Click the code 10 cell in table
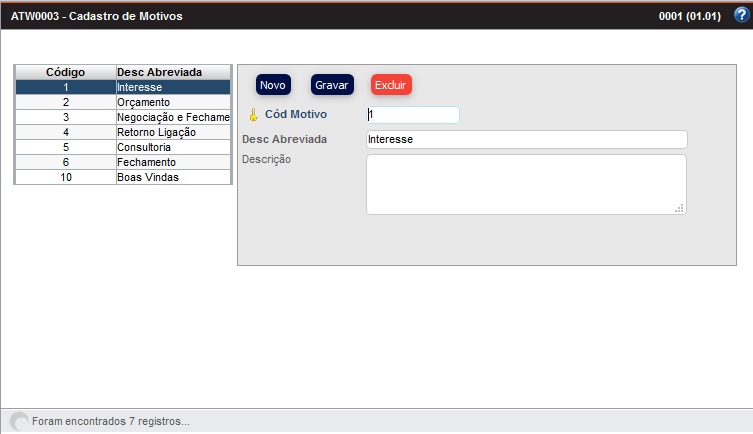This screenshot has height=434, width=753. coord(65,177)
